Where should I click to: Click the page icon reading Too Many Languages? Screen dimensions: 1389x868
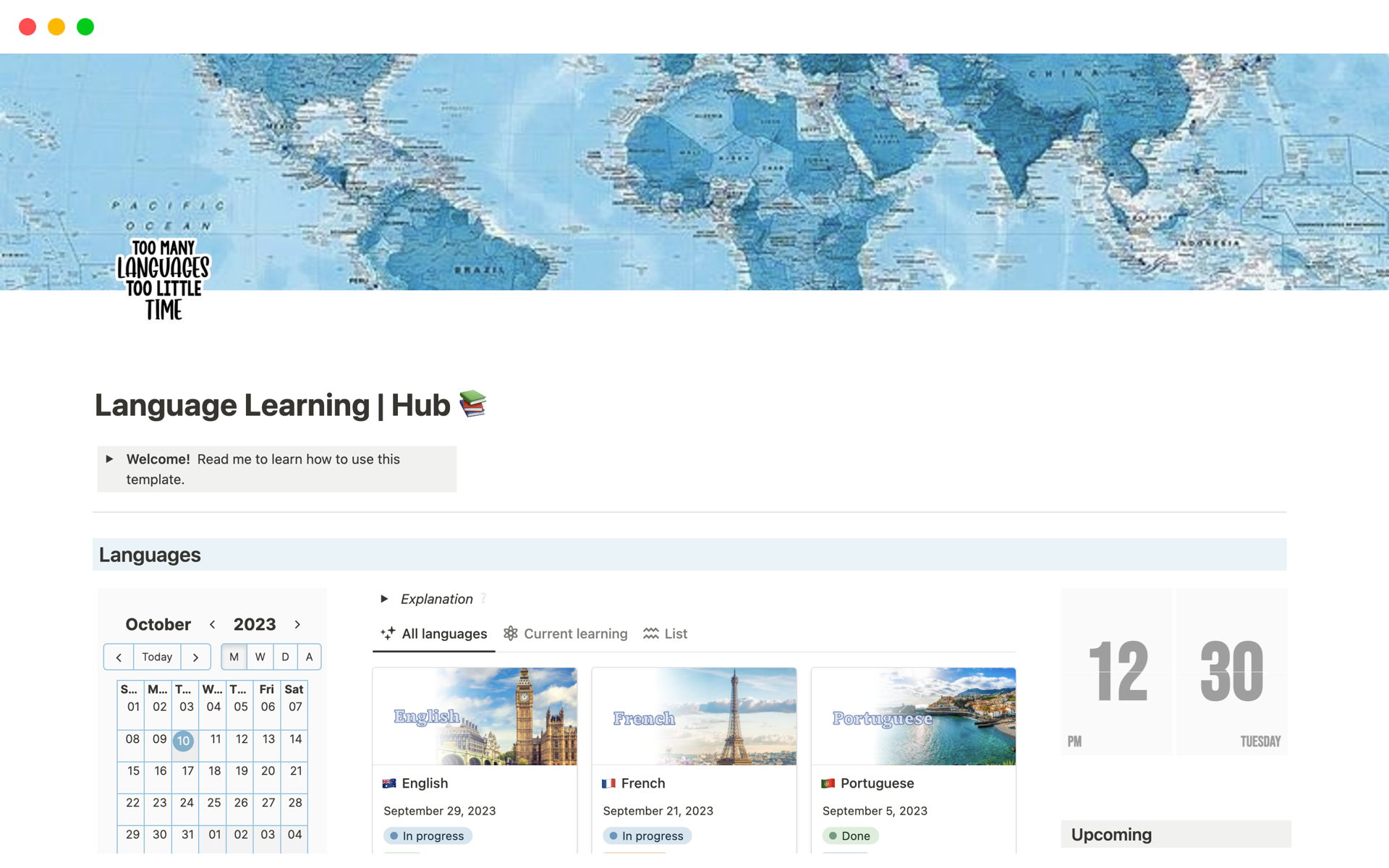(163, 279)
